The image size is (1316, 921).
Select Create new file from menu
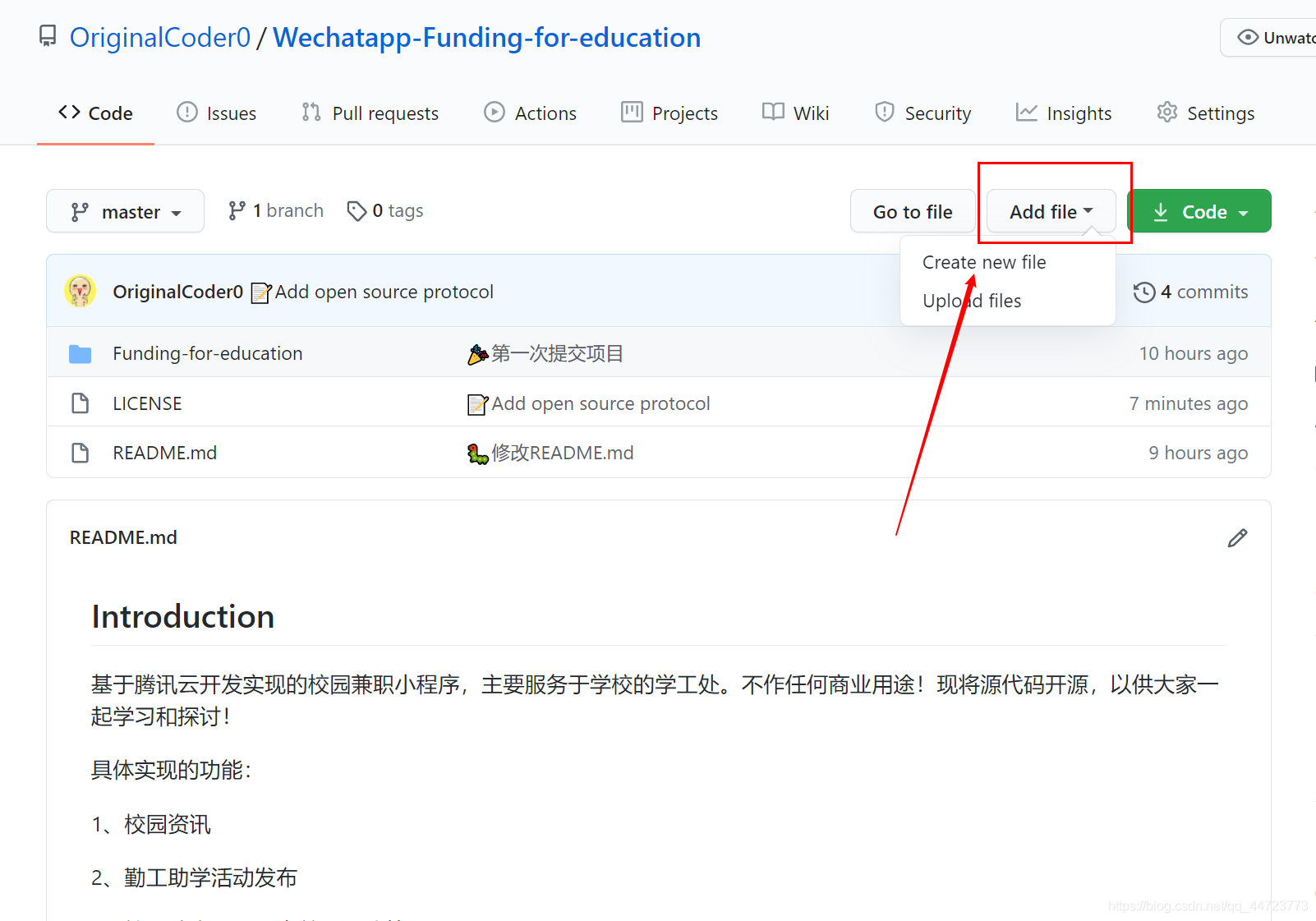[x=984, y=262]
